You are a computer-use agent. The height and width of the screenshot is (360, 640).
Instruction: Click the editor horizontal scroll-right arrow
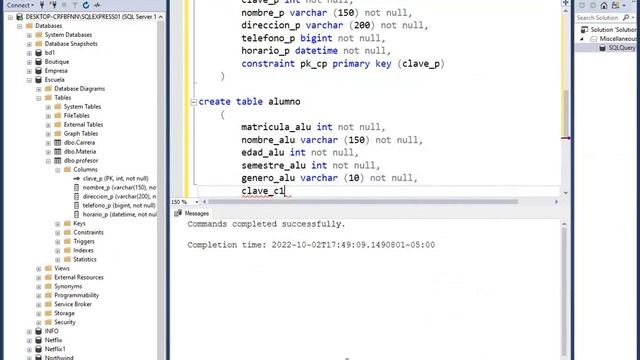(556, 202)
